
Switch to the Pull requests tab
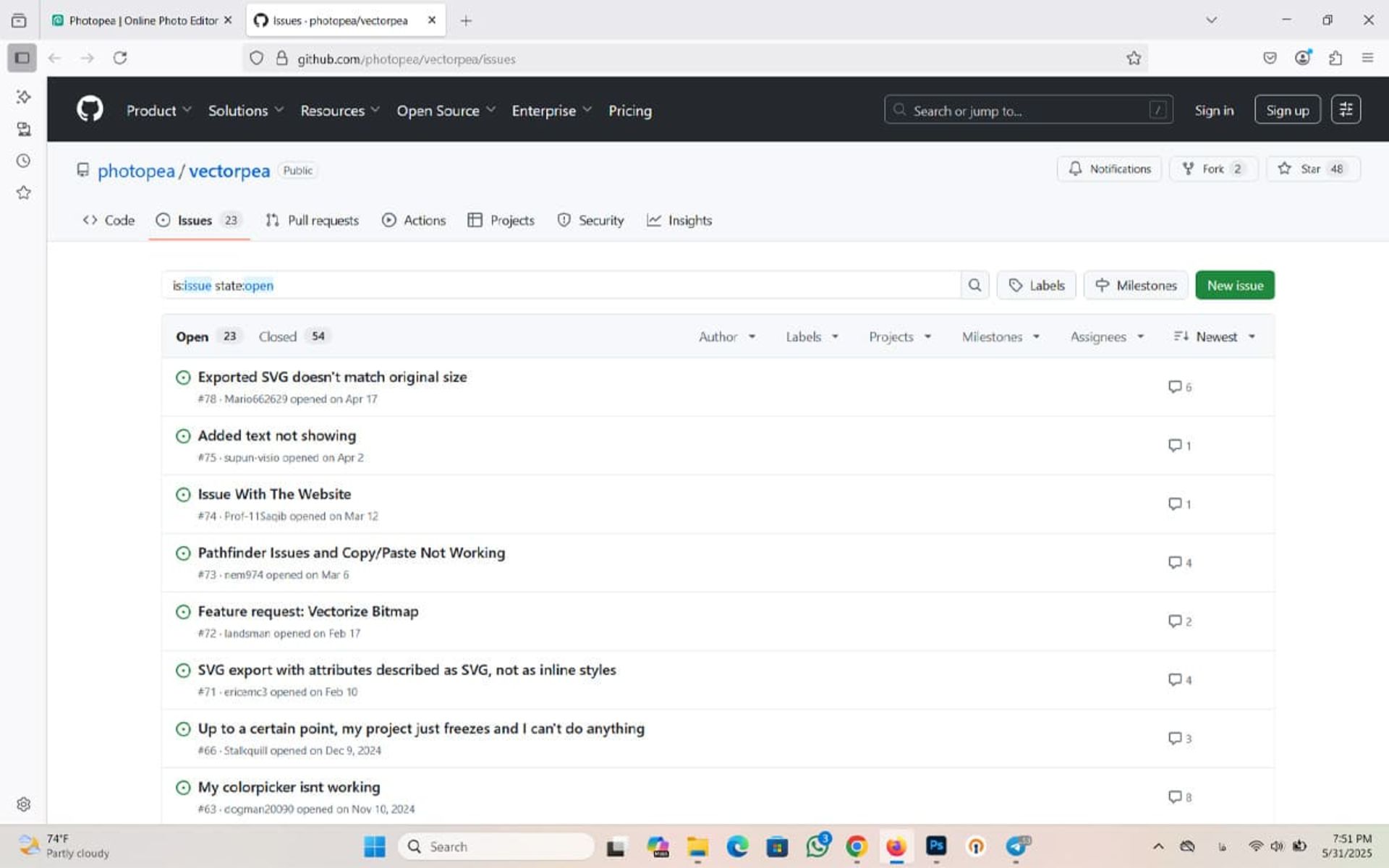312,220
